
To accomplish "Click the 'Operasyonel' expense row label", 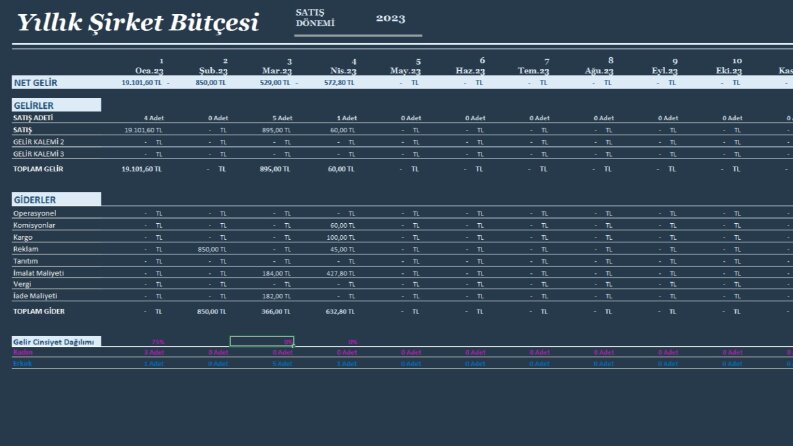I will 34,213.
